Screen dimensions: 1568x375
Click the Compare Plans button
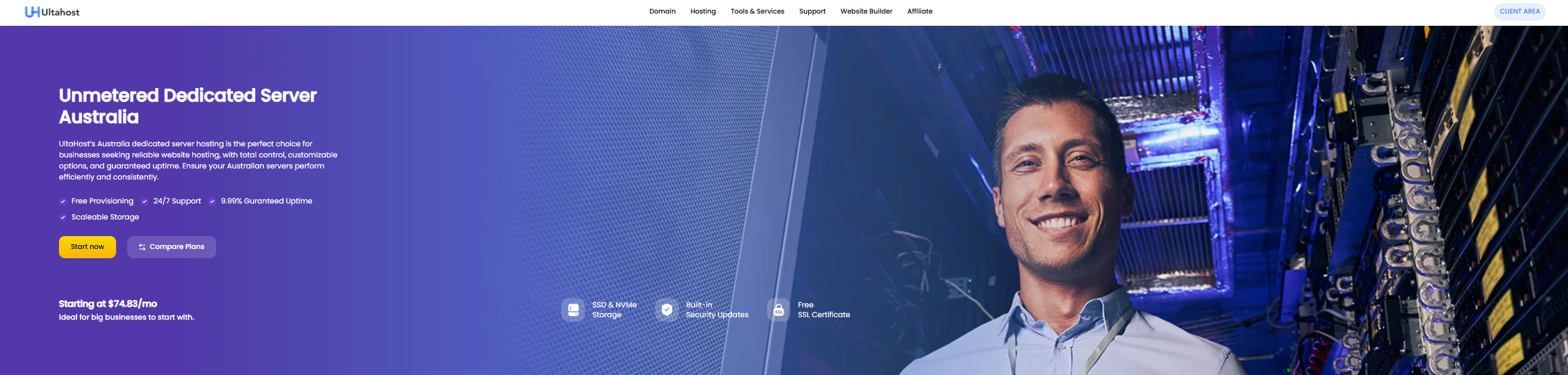tap(171, 247)
